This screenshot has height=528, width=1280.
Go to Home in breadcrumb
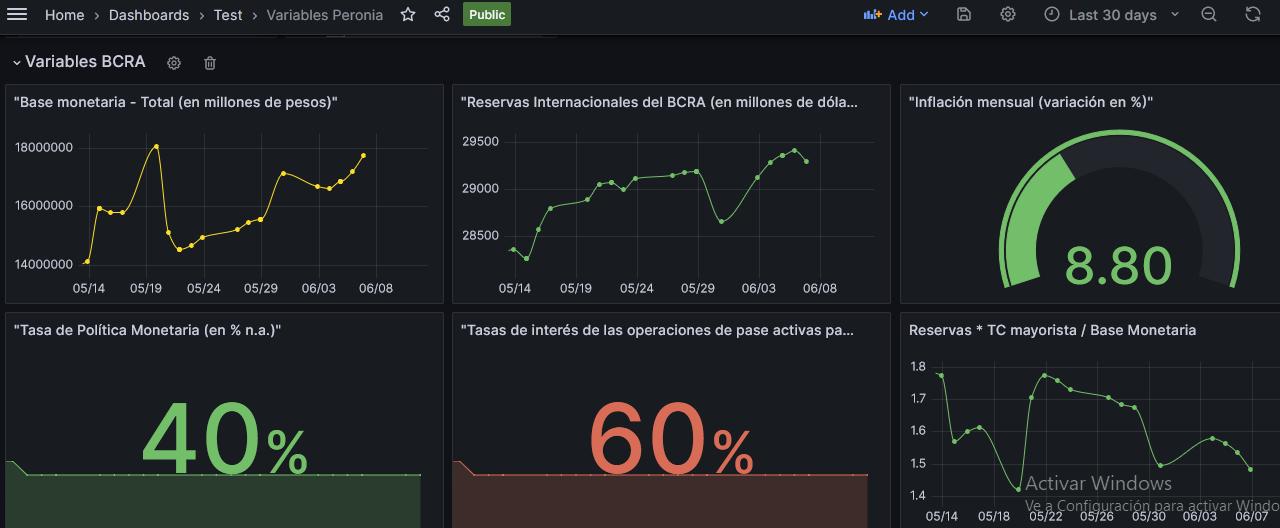(64, 15)
